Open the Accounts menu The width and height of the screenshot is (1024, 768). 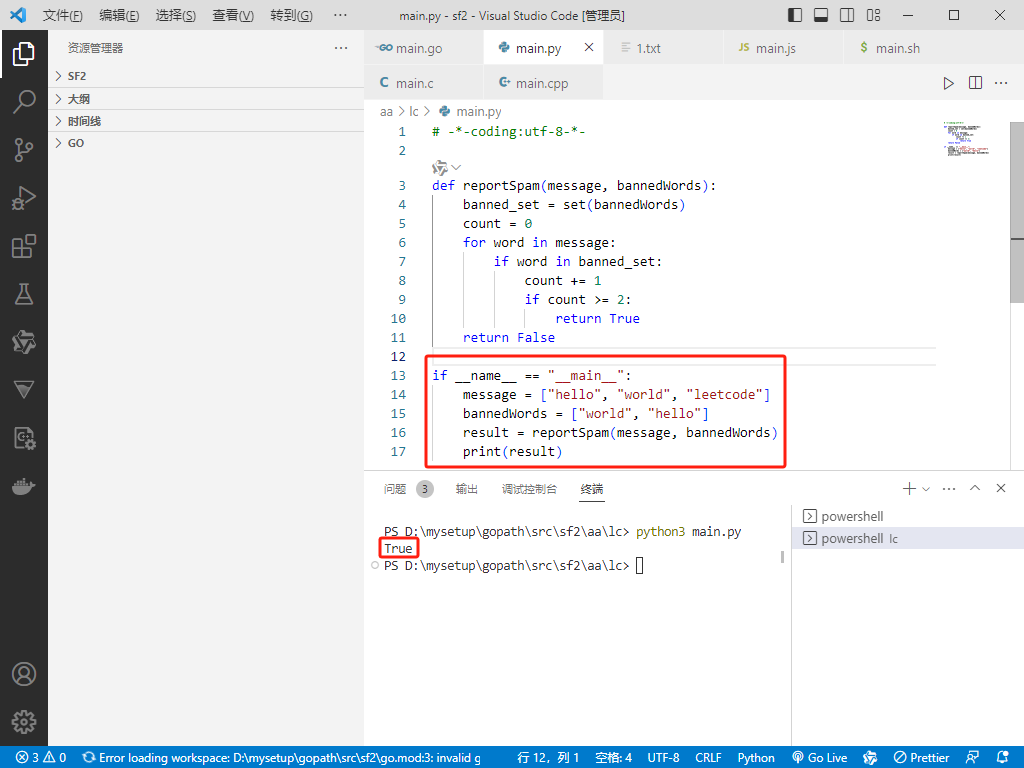(24, 674)
